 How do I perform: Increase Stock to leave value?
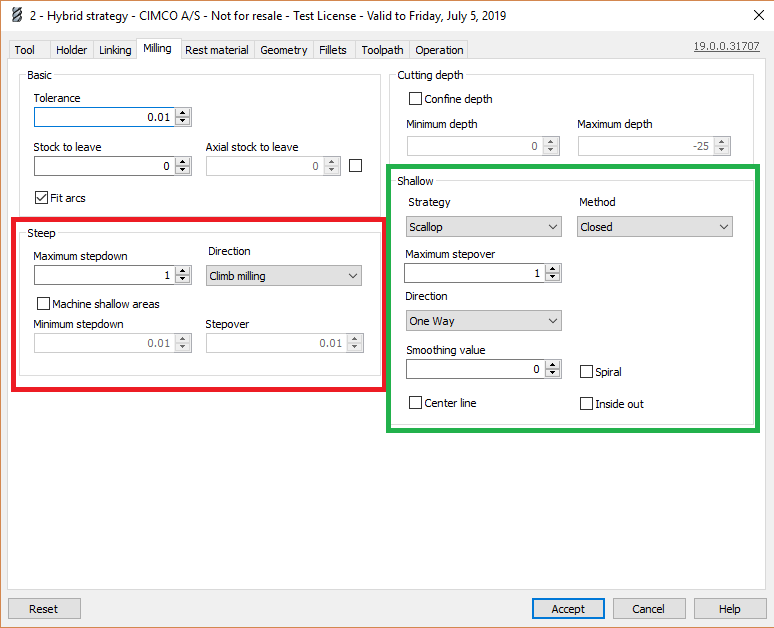pos(183,162)
